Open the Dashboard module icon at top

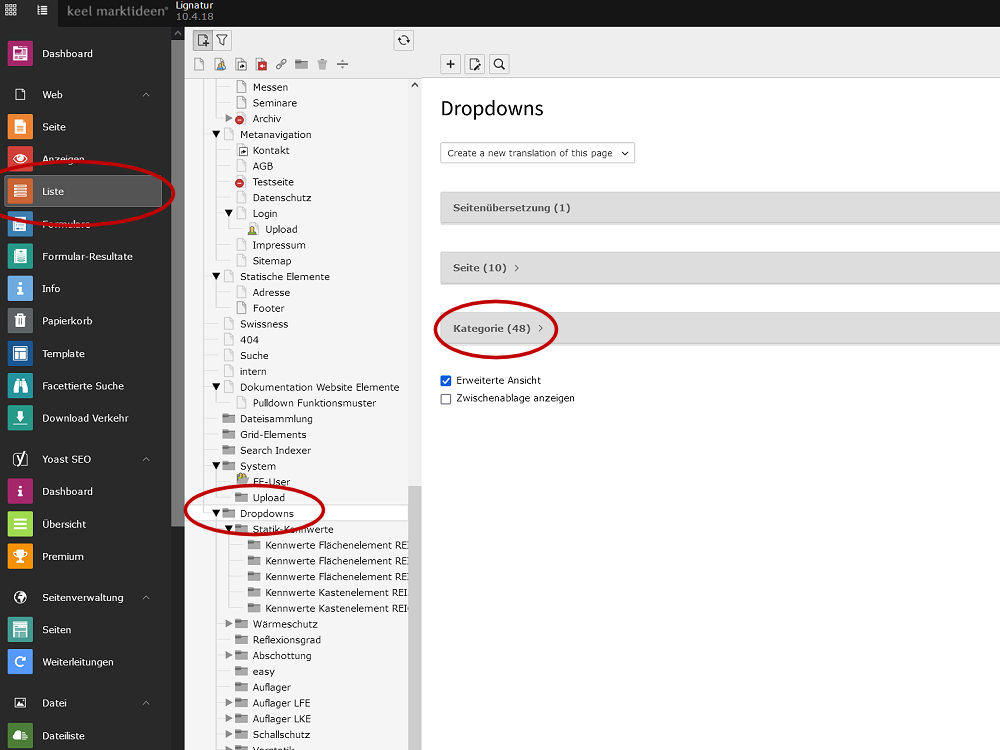pyautogui.click(x=20, y=54)
